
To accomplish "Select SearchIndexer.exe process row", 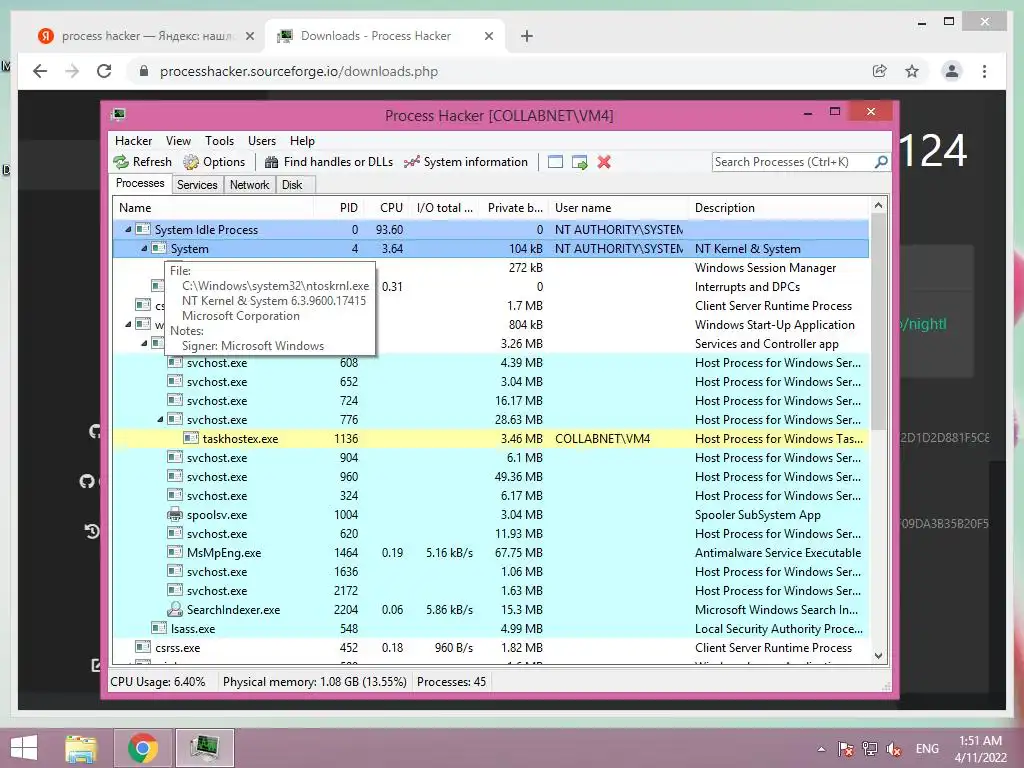I will tap(491, 609).
